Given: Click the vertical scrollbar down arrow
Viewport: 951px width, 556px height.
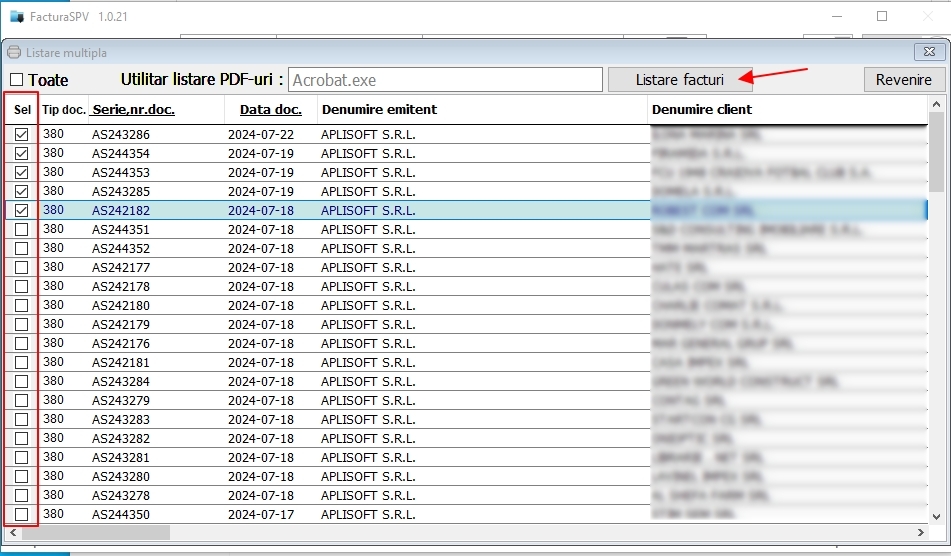Looking at the screenshot, I should pos(936,516).
